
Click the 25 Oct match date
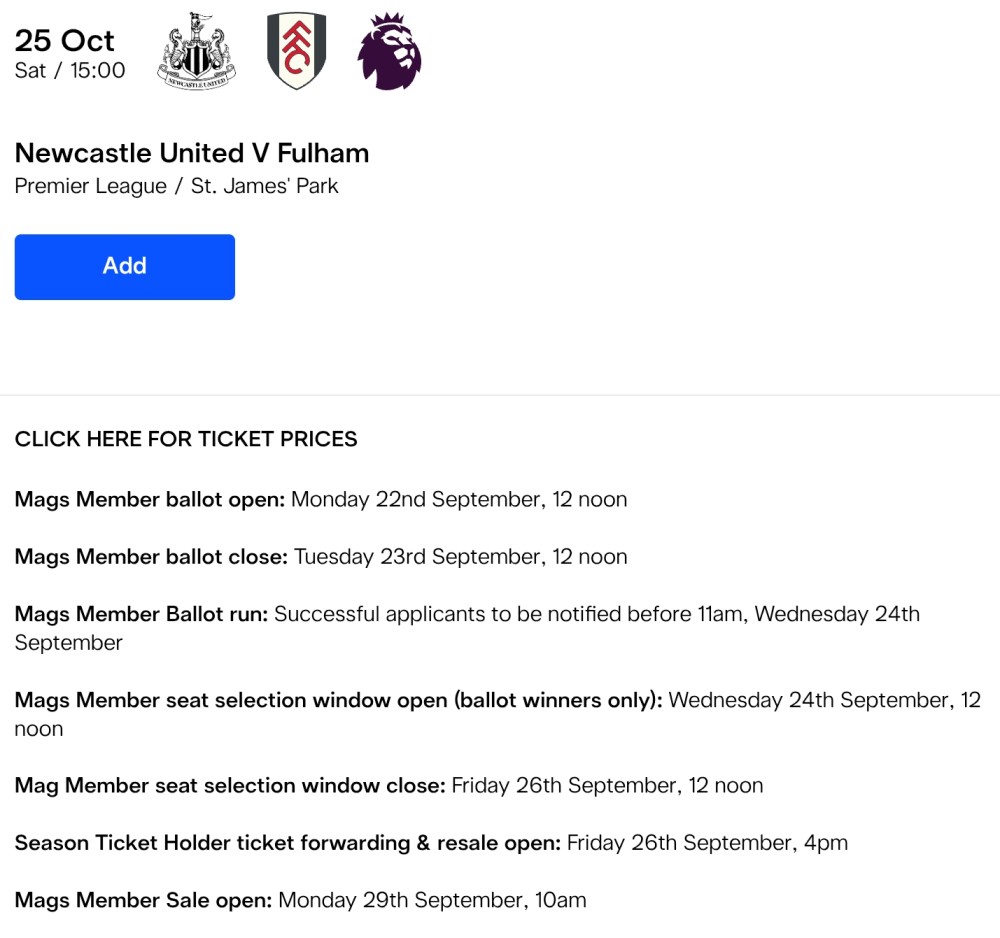pyautogui.click(x=65, y=40)
